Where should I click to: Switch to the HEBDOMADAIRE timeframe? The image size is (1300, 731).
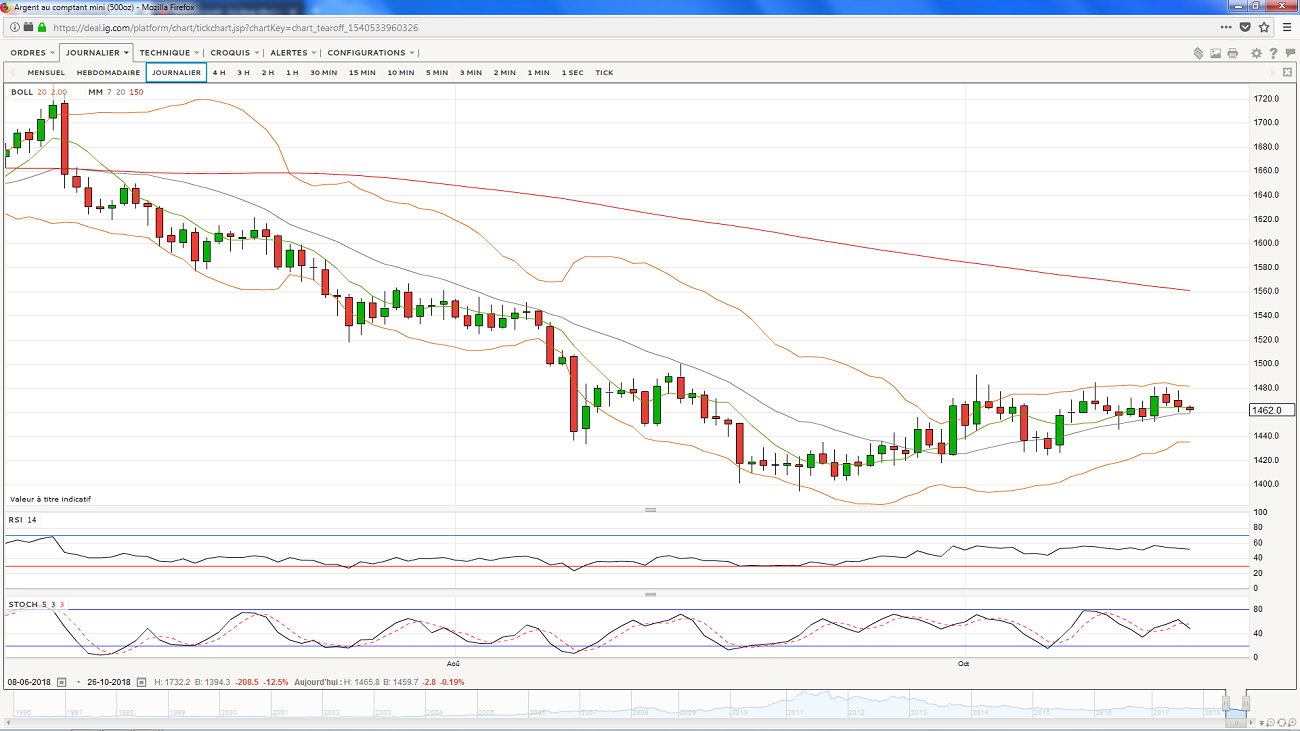coord(108,73)
